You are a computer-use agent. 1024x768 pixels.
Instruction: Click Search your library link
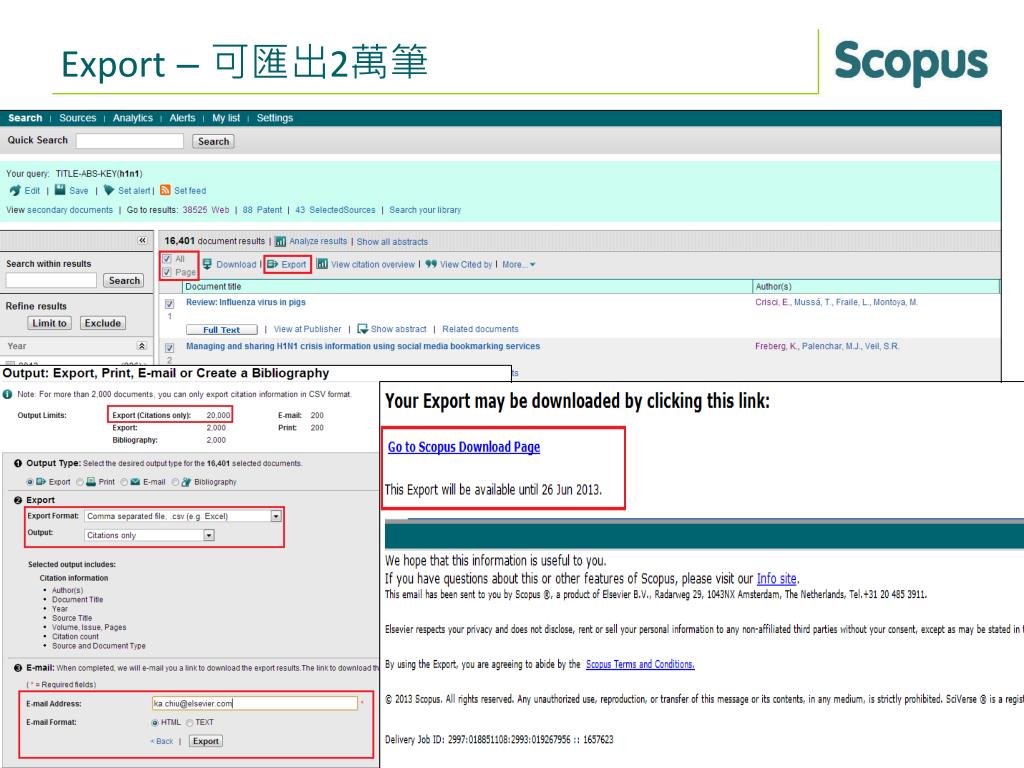click(425, 210)
